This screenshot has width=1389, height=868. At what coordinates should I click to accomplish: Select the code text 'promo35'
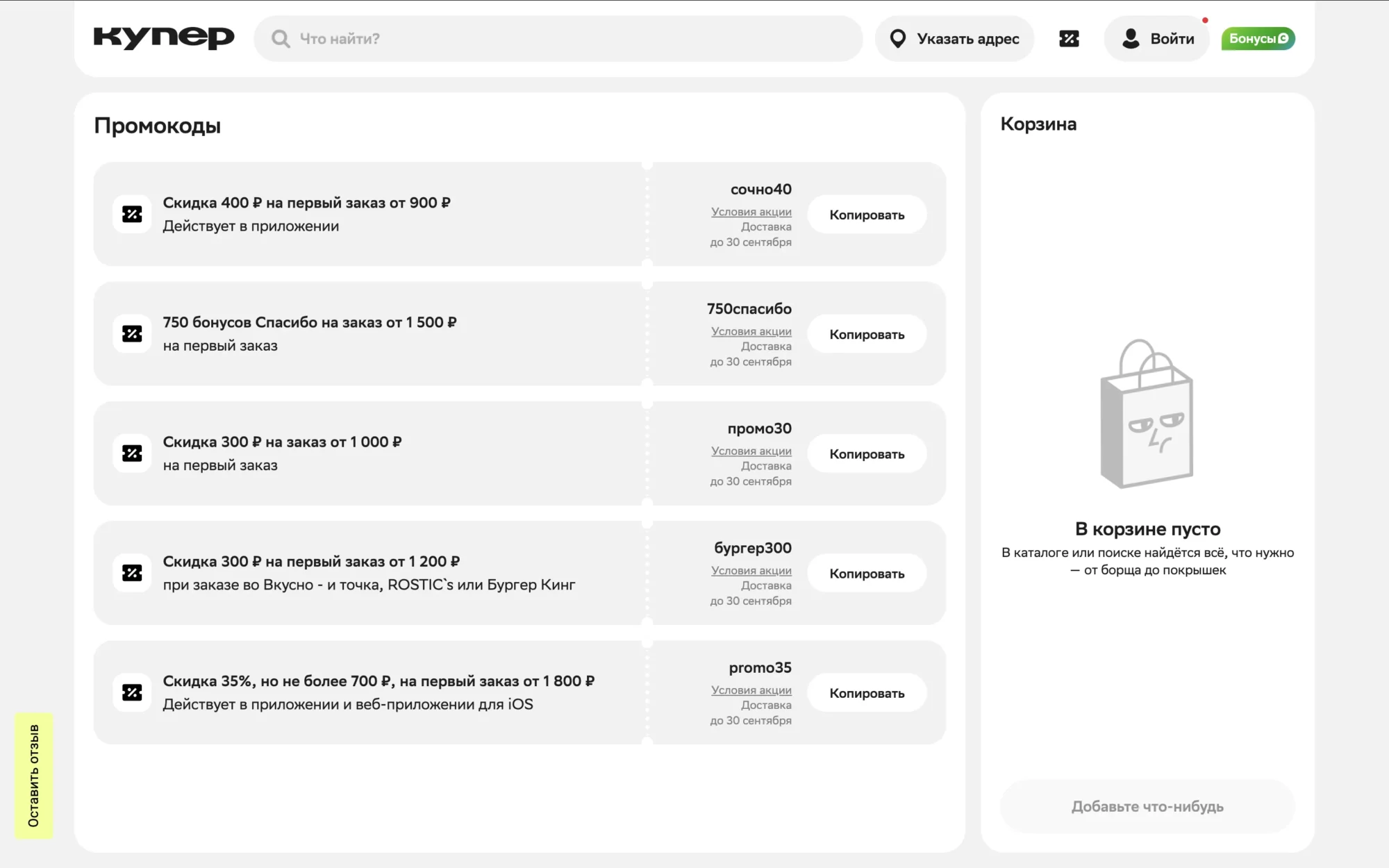coord(760,667)
